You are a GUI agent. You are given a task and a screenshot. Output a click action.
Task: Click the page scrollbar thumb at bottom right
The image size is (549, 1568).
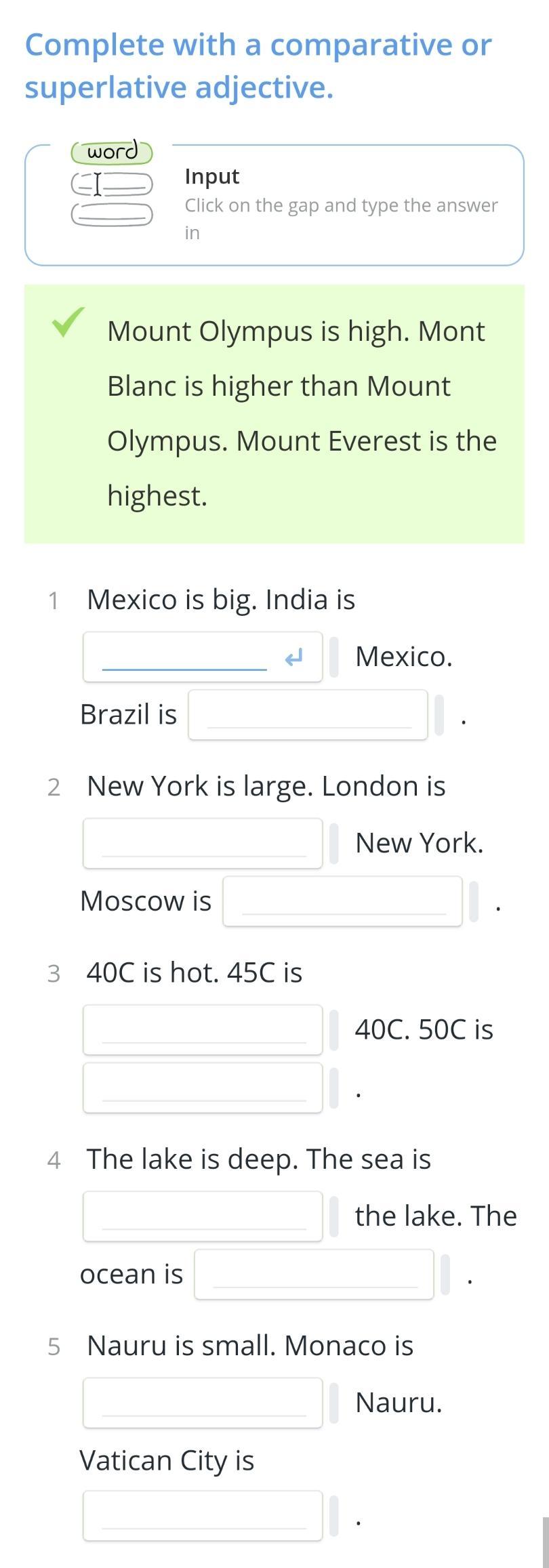pyautogui.click(x=546, y=1542)
